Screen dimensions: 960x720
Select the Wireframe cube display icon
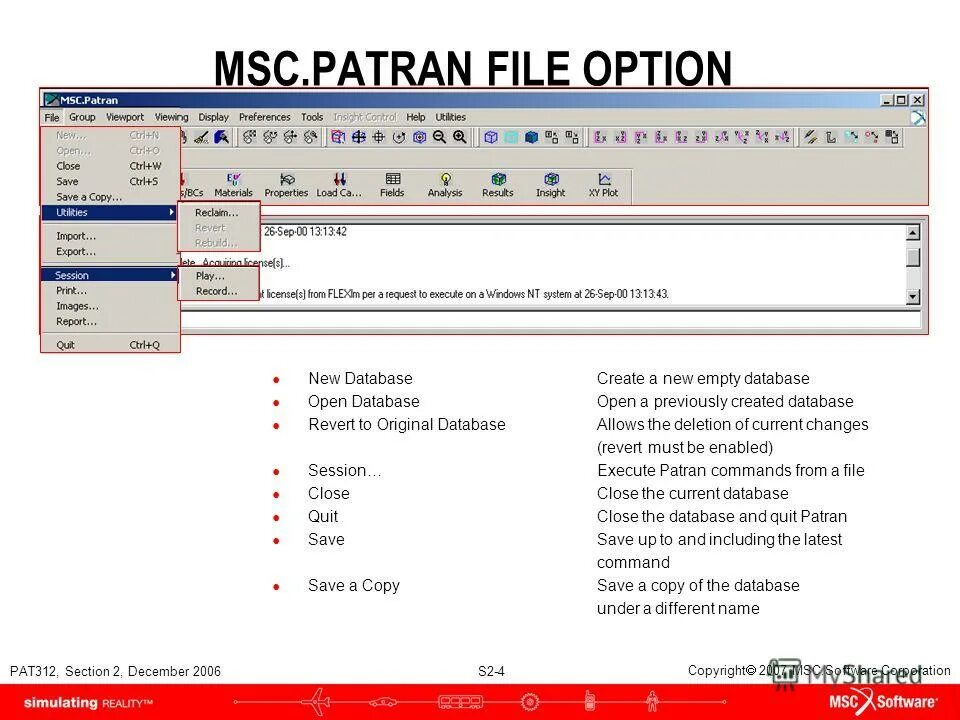click(x=490, y=137)
